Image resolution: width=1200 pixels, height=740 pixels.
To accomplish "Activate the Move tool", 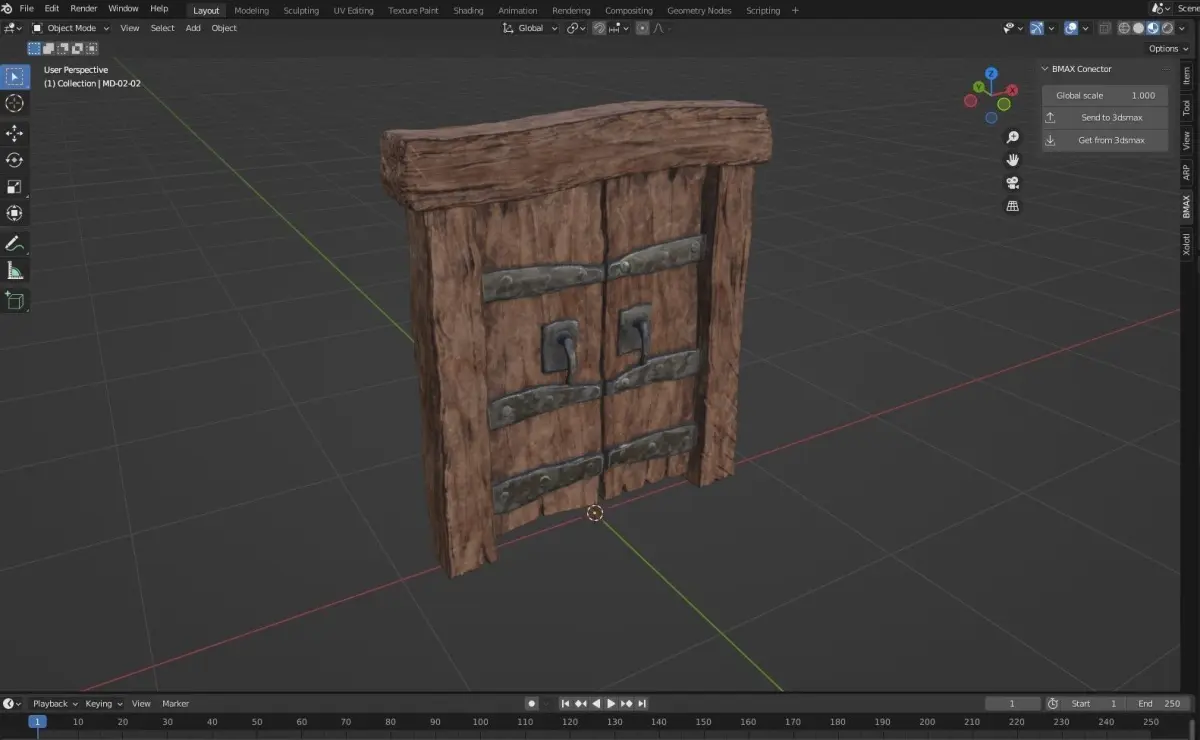I will 15,133.
